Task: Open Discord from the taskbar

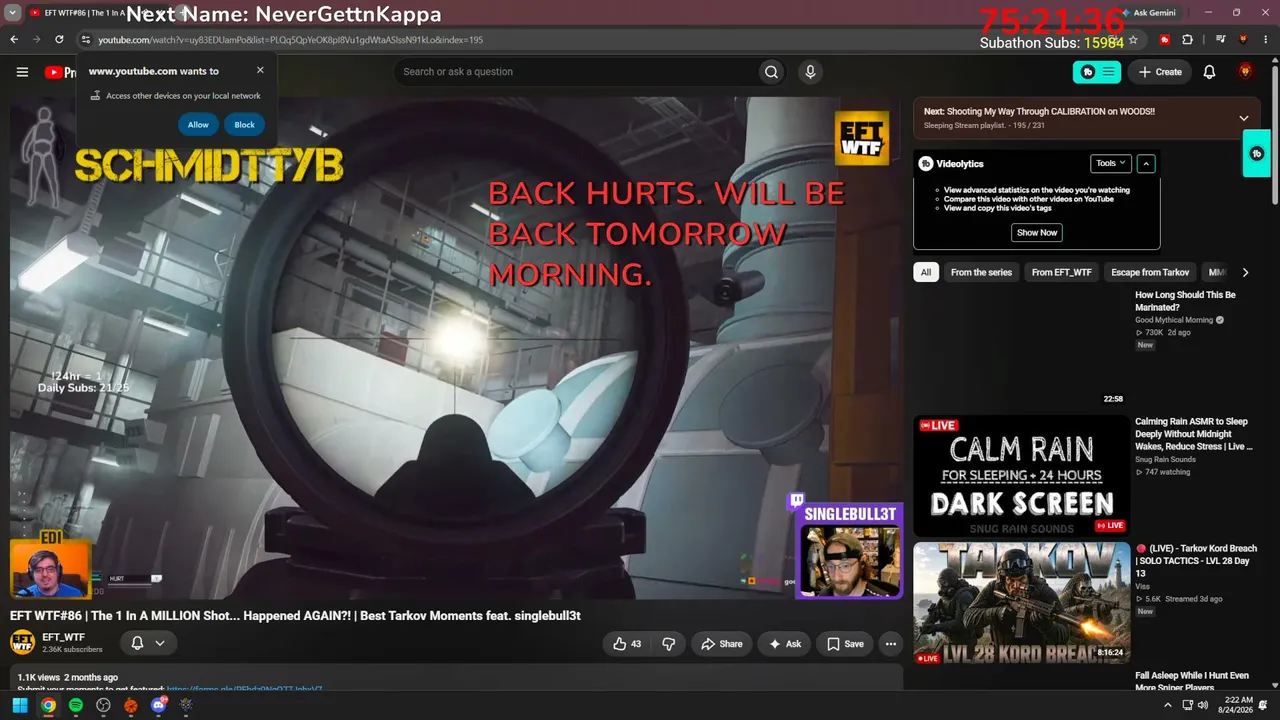Action: click(x=158, y=706)
